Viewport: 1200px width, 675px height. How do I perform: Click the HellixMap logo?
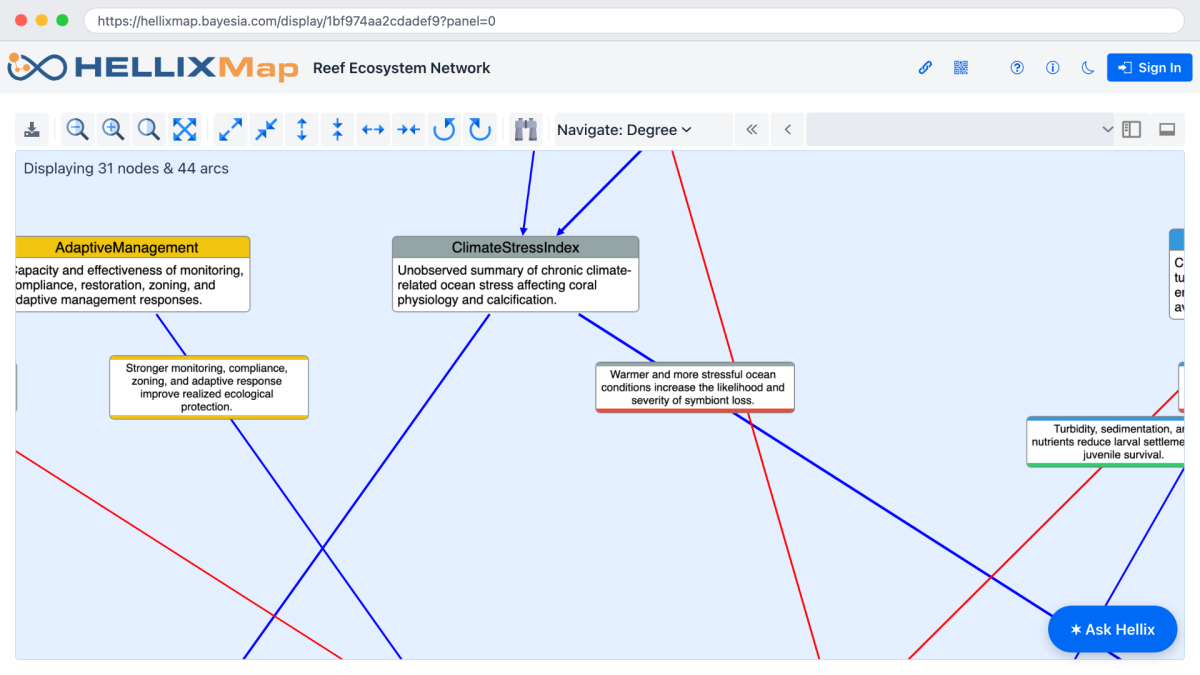pyautogui.click(x=152, y=67)
